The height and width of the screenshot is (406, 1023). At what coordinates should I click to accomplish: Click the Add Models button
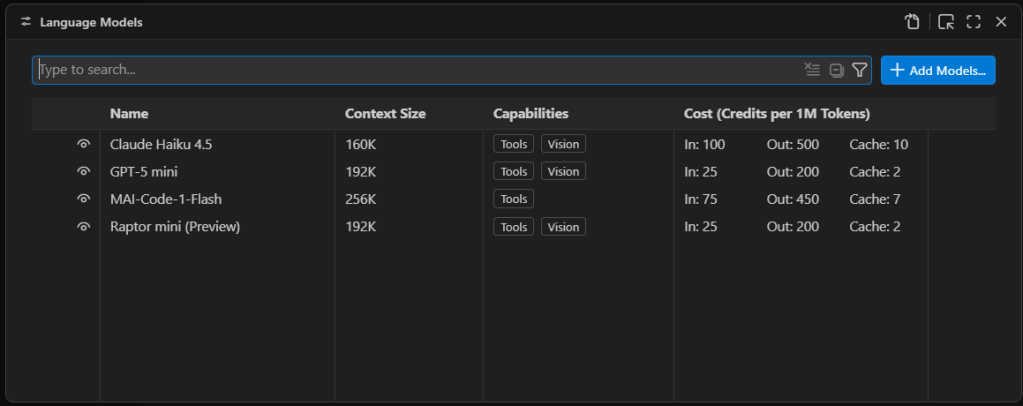(x=938, y=70)
